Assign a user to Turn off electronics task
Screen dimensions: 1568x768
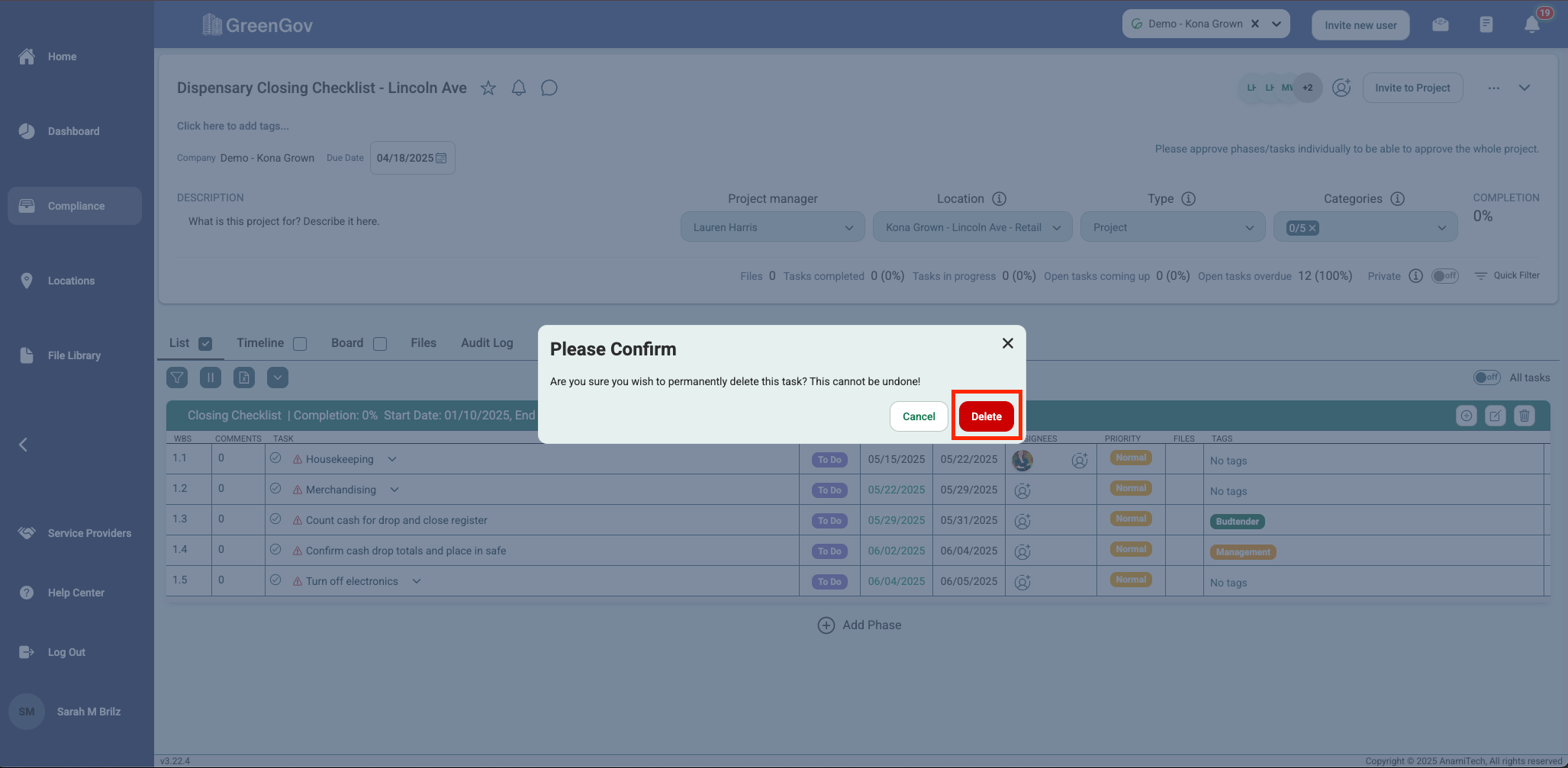coord(1022,583)
